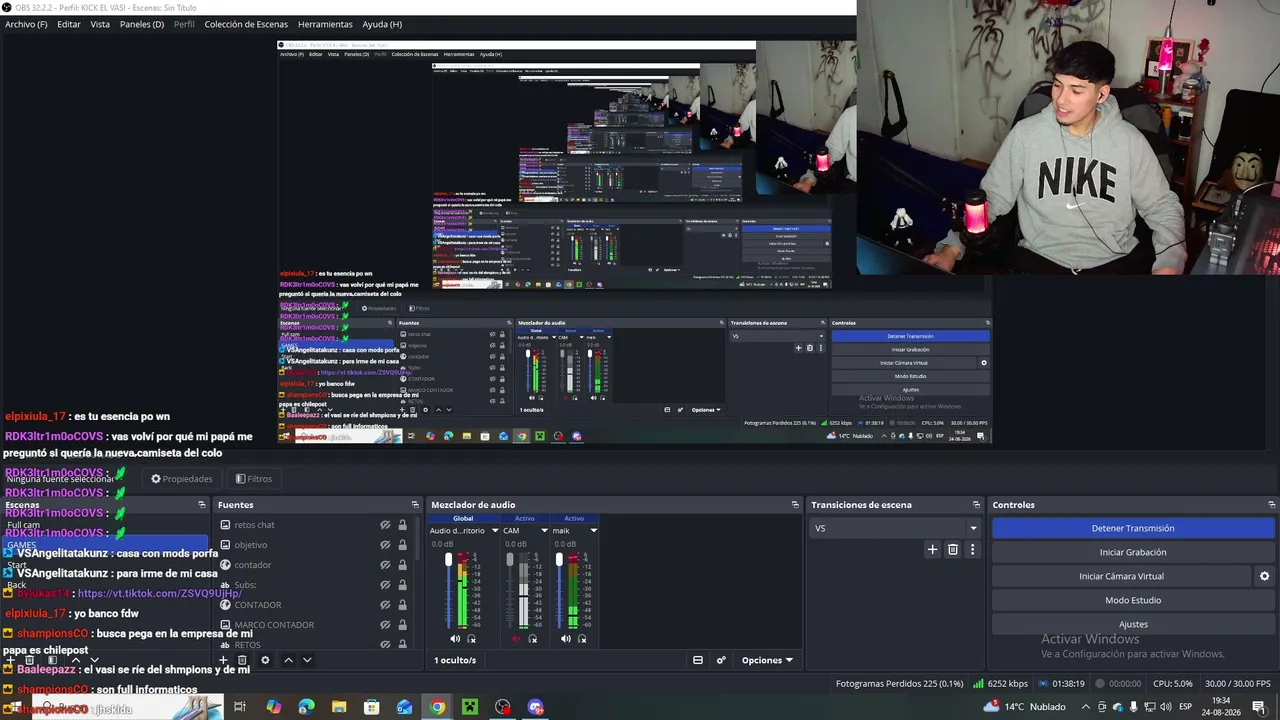Open the Colección de Escenas menu
The width and height of the screenshot is (1280, 720).
tap(246, 24)
